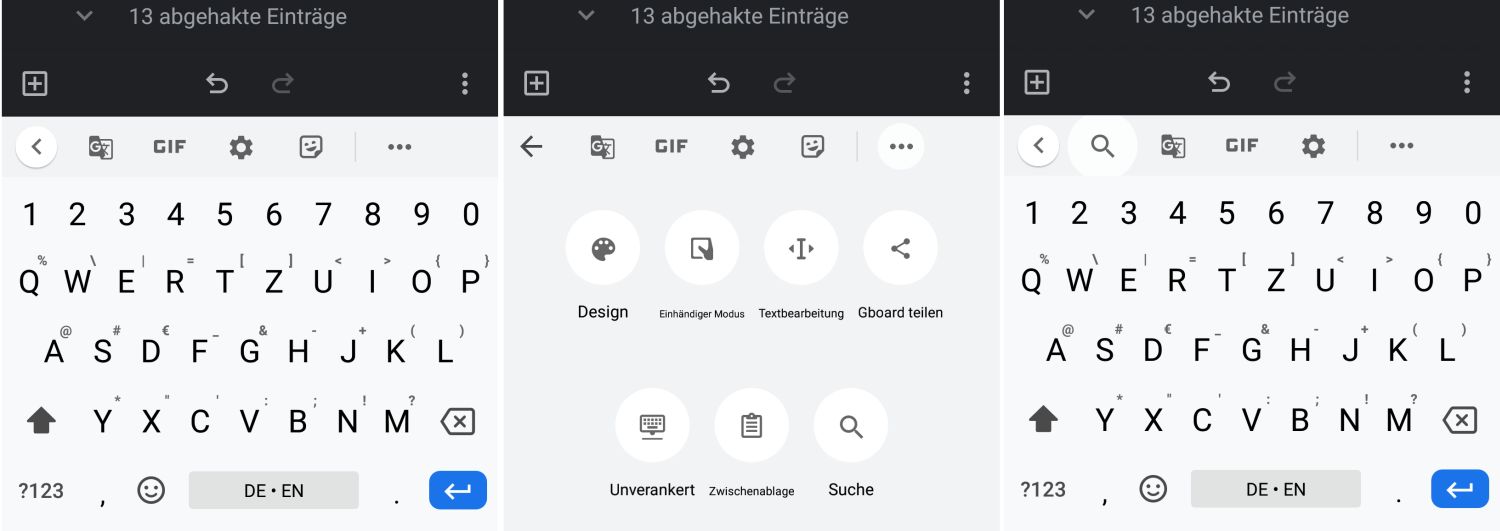Tap the Suche icon in options grid

(851, 426)
